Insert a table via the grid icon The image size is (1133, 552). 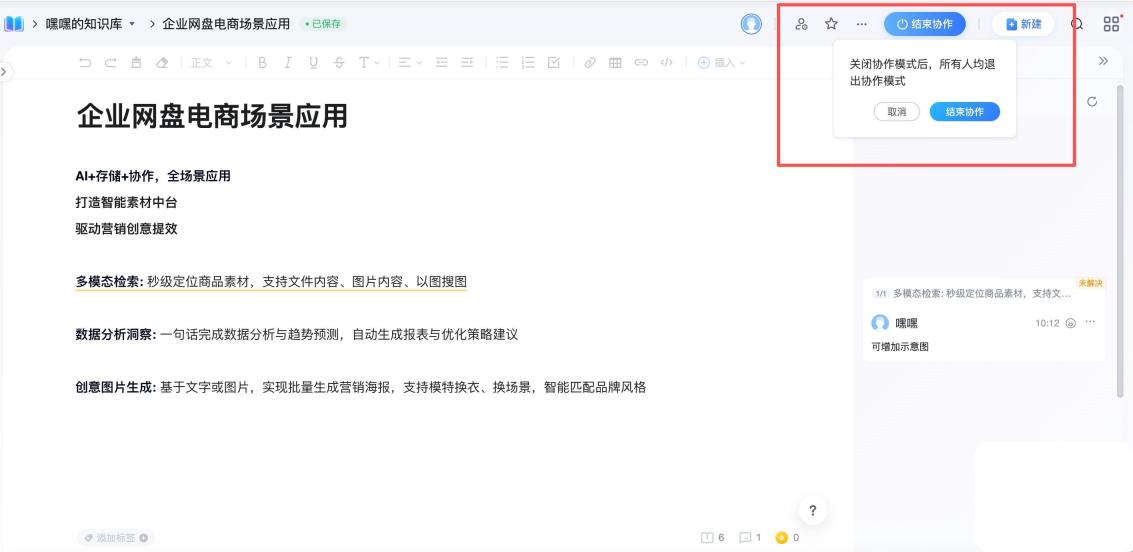click(x=615, y=63)
